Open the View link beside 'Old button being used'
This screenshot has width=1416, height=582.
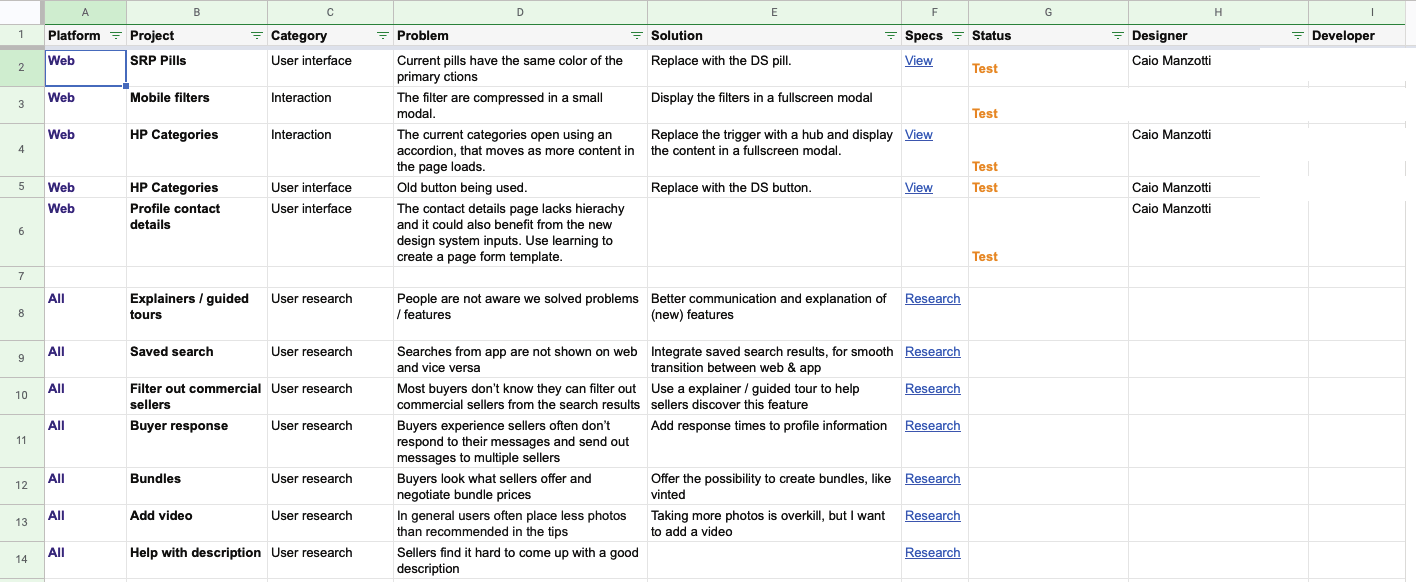(918, 188)
